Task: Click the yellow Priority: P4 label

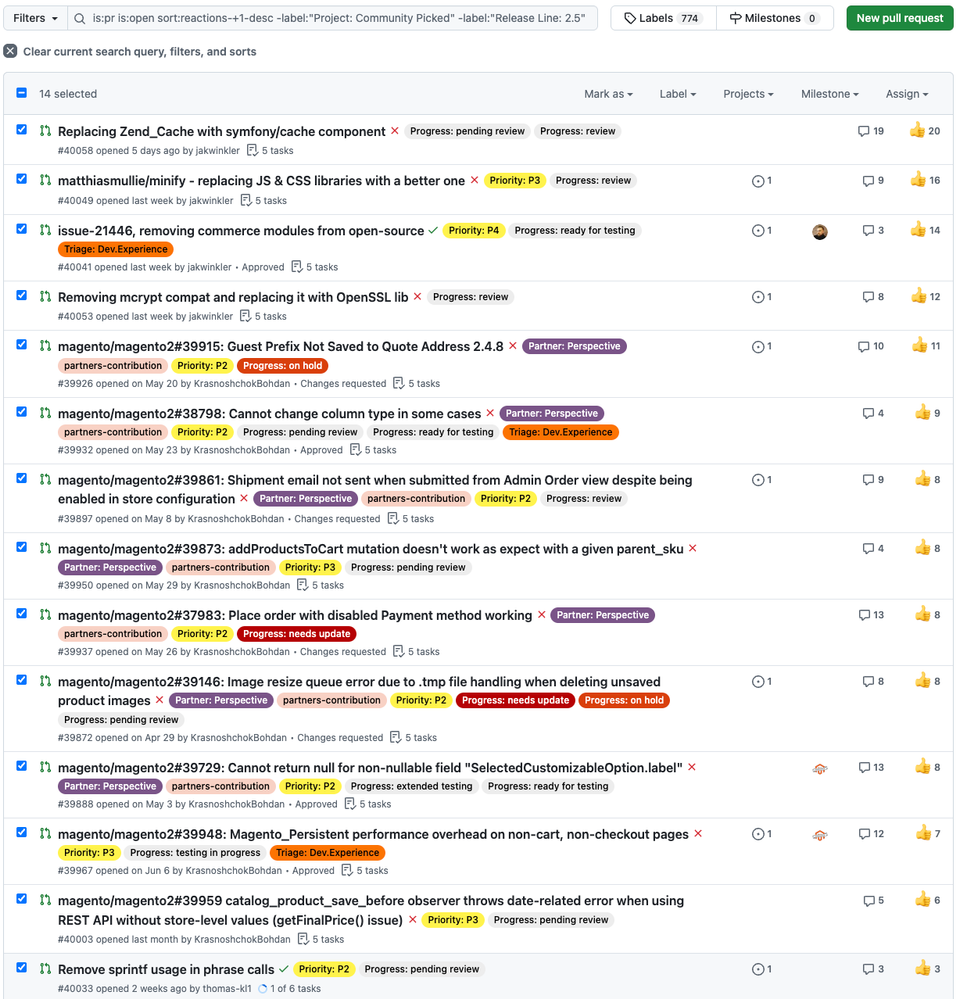Action: tap(473, 230)
